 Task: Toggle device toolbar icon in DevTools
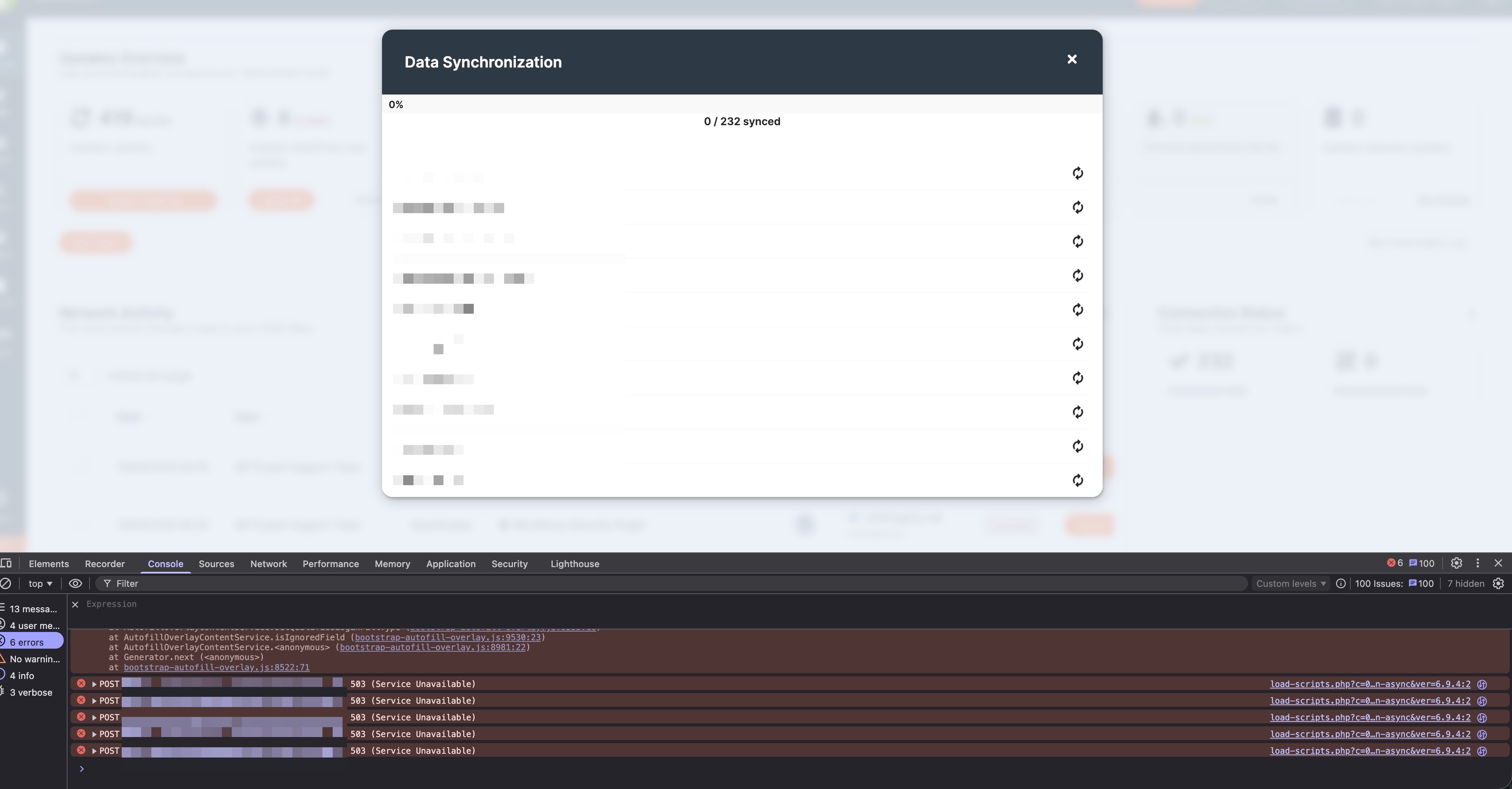pos(6,564)
